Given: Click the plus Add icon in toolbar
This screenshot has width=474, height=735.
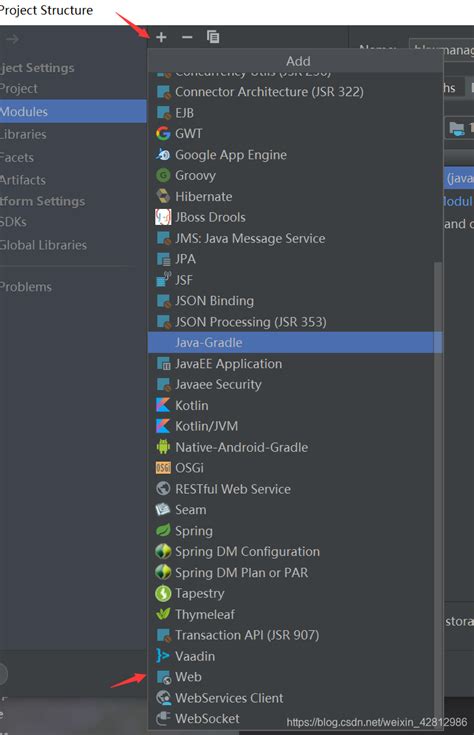Looking at the screenshot, I should pos(161,37).
